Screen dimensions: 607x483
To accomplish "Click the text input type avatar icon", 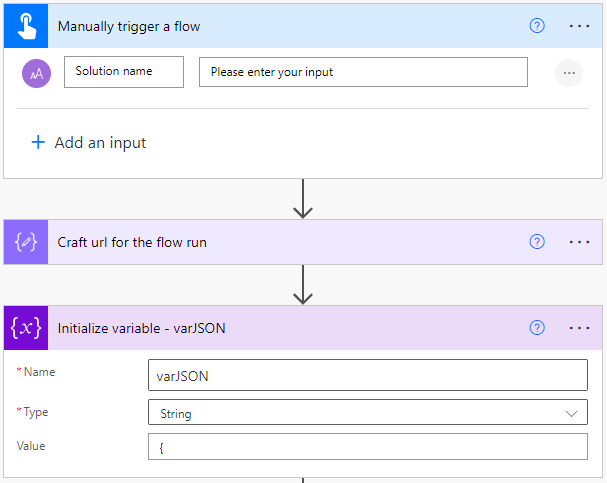I will 36,73.
